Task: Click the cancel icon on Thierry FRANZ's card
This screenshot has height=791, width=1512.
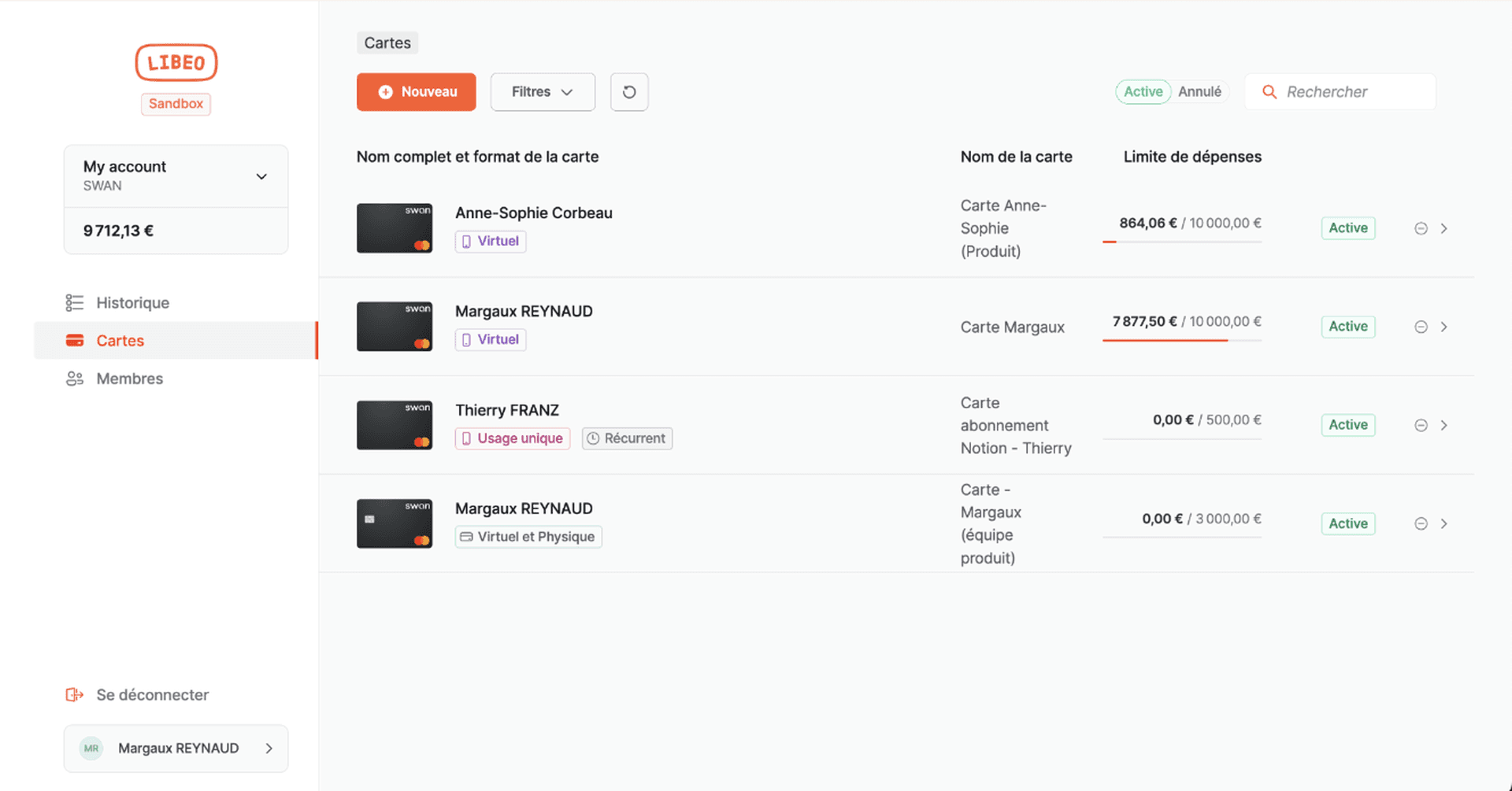Action: [x=1421, y=425]
